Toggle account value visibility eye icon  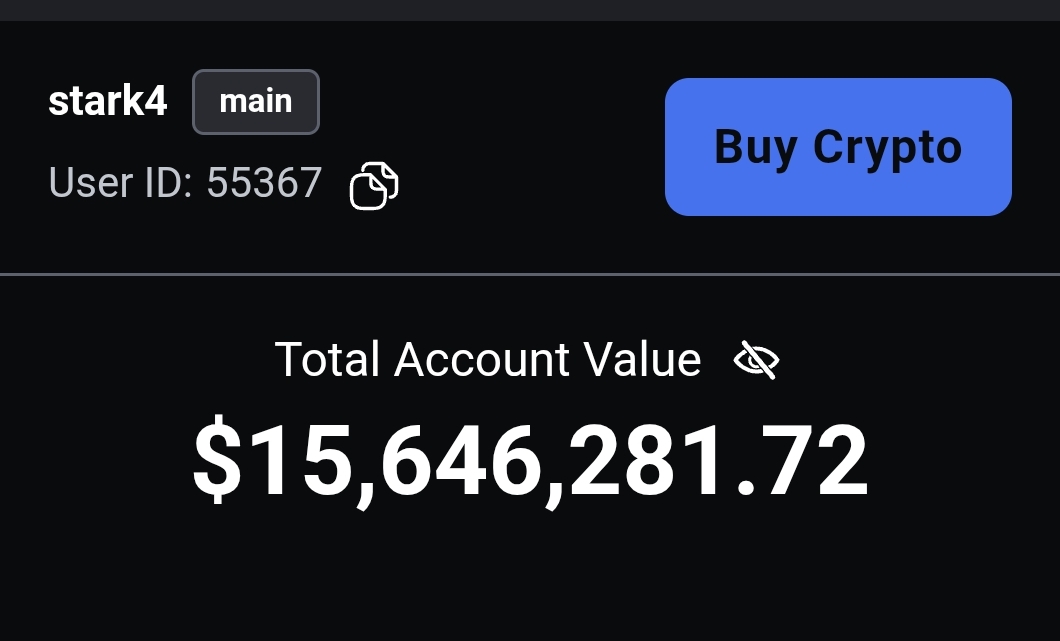[756, 360]
